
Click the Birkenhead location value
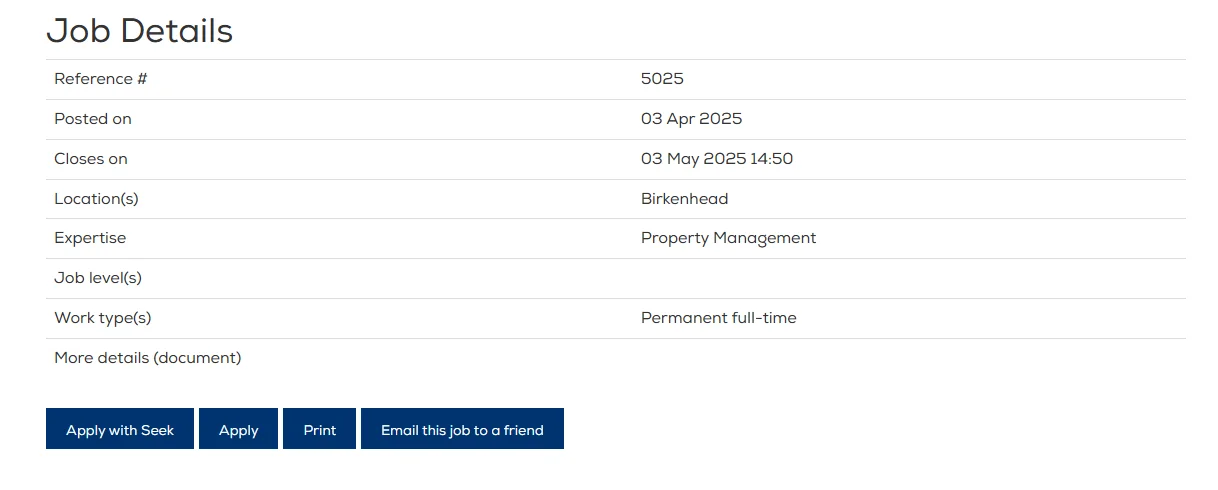(684, 199)
